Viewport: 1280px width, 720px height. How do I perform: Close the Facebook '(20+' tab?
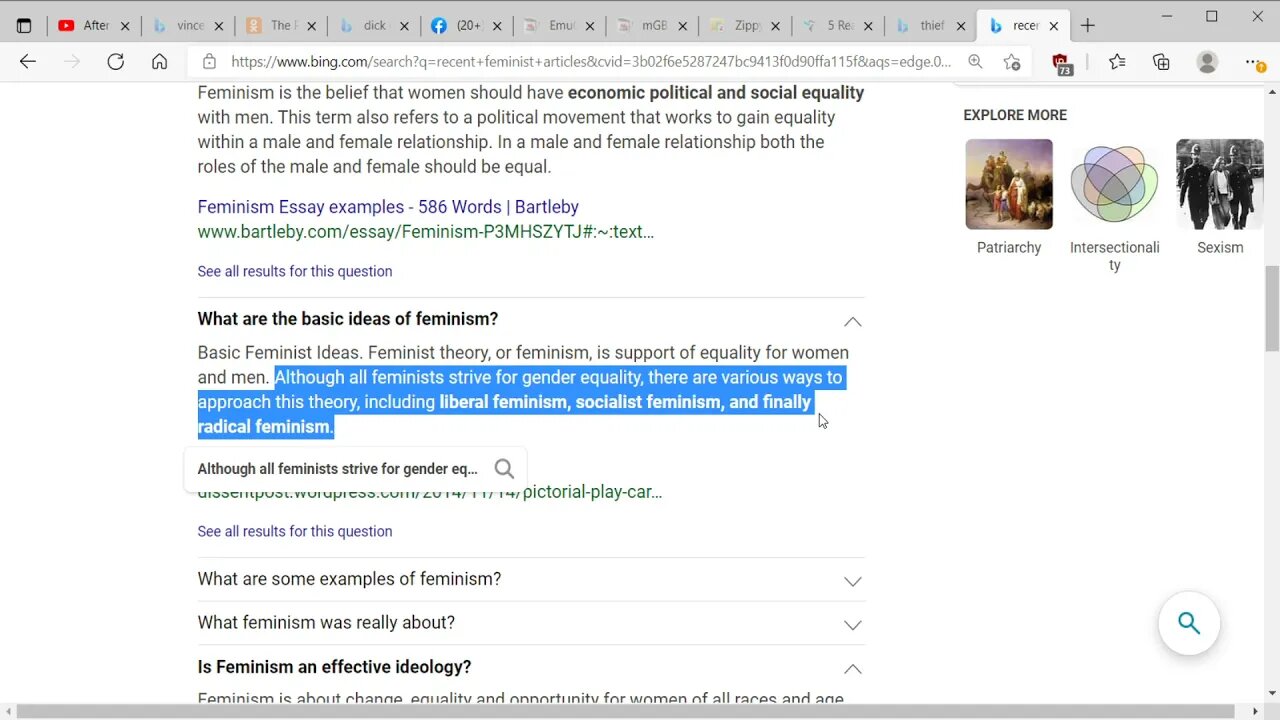(x=497, y=26)
